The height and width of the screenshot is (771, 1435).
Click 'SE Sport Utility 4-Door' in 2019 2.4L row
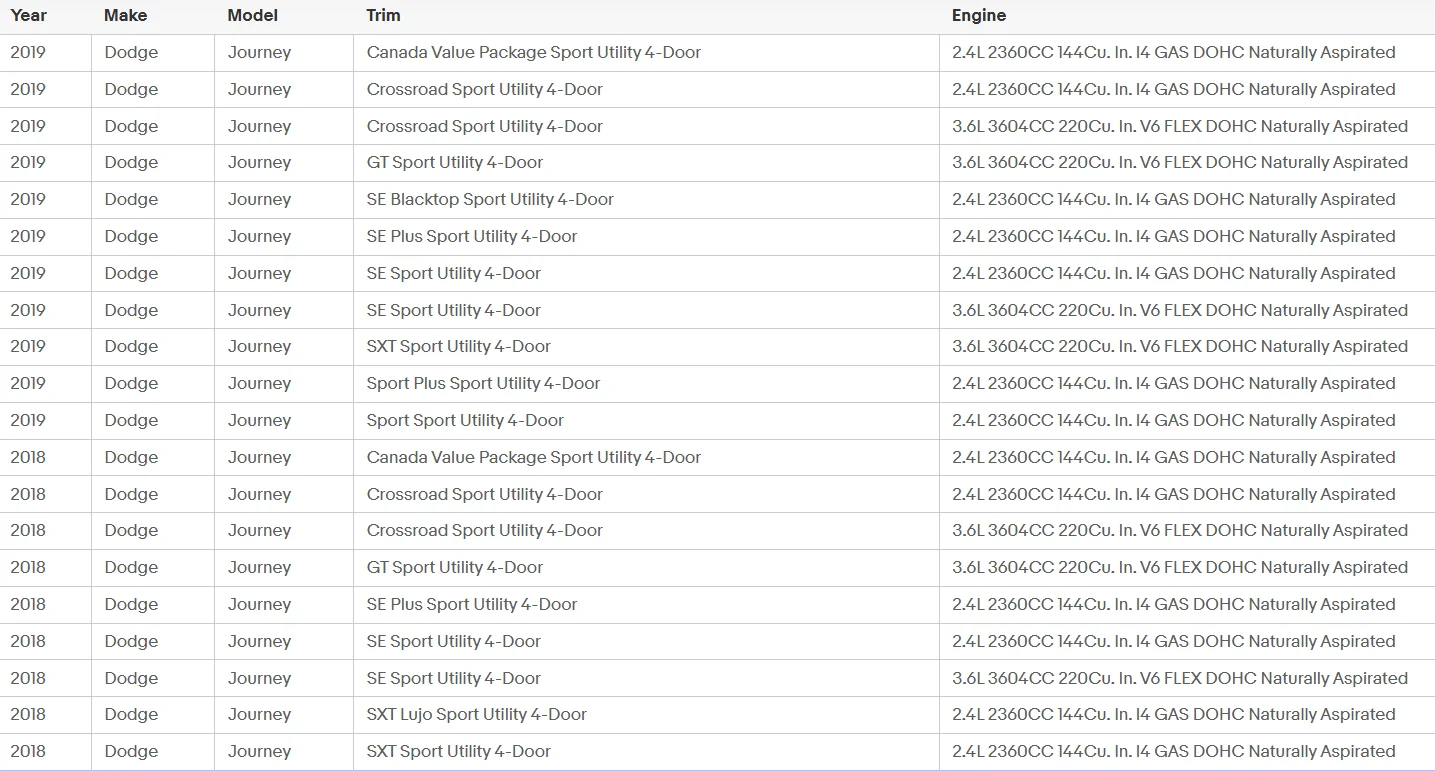454,273
